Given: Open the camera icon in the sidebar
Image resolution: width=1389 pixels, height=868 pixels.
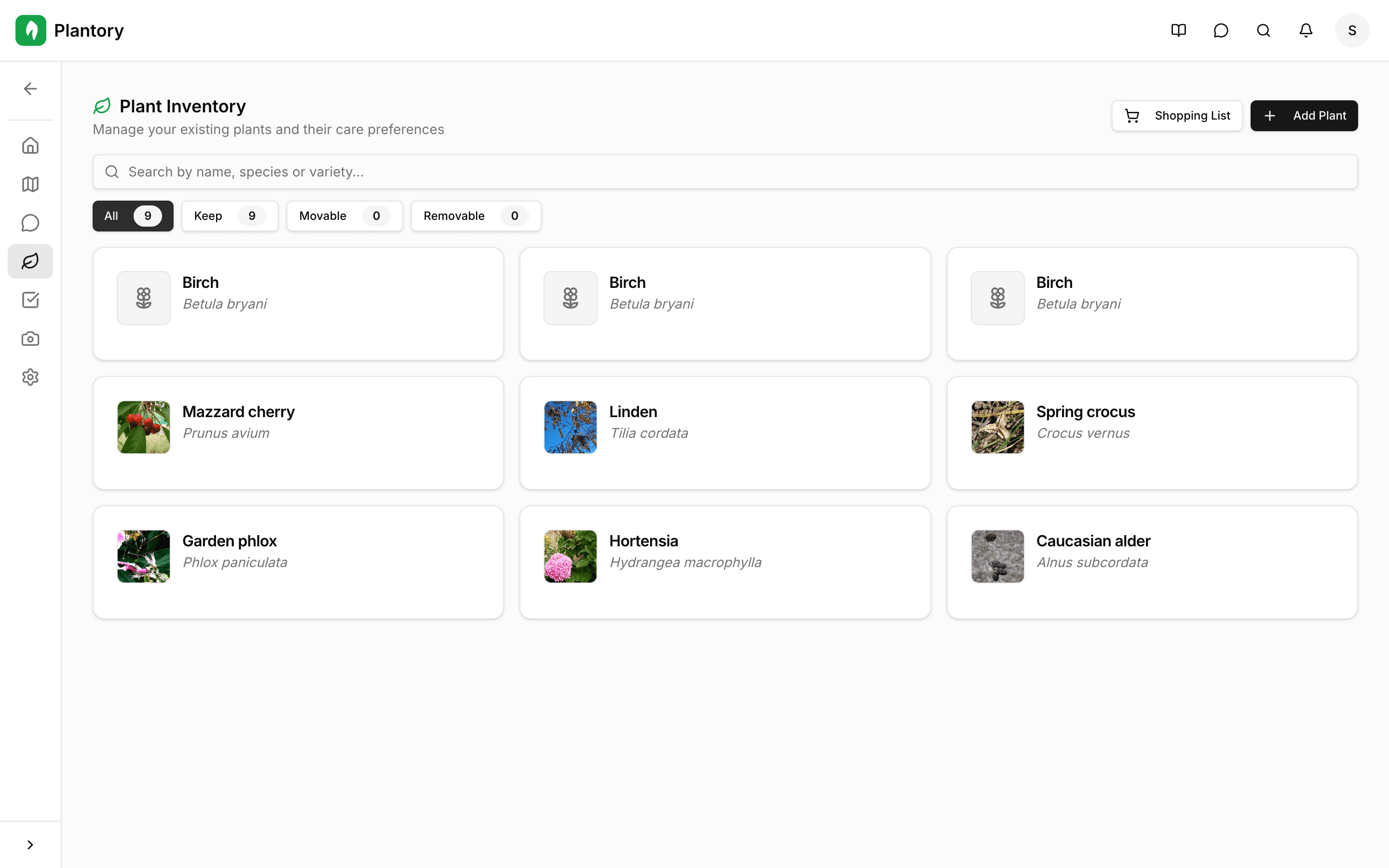Looking at the screenshot, I should (30, 338).
